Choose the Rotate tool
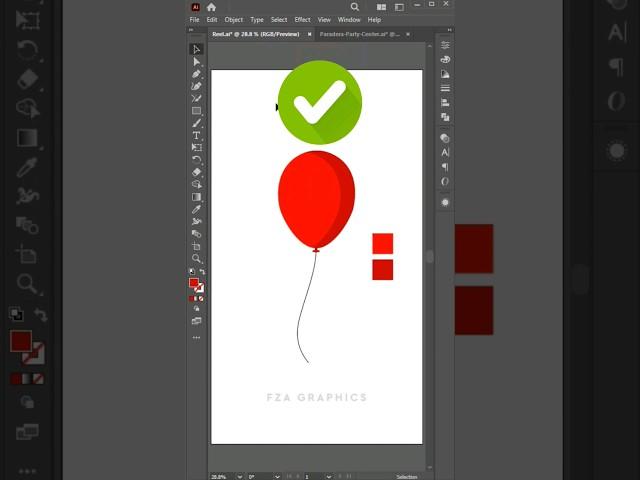640x480 pixels. pyautogui.click(x=196, y=160)
